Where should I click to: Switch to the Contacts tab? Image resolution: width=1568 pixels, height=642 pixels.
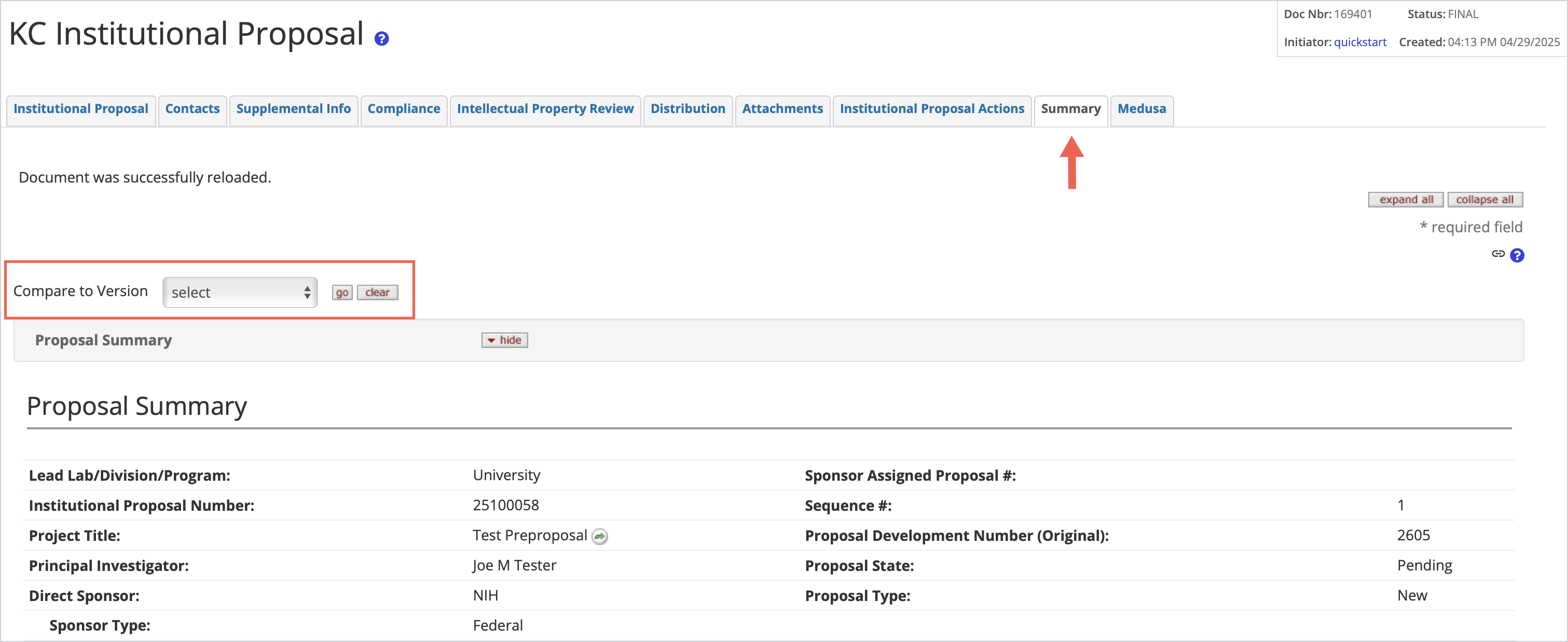click(x=192, y=109)
